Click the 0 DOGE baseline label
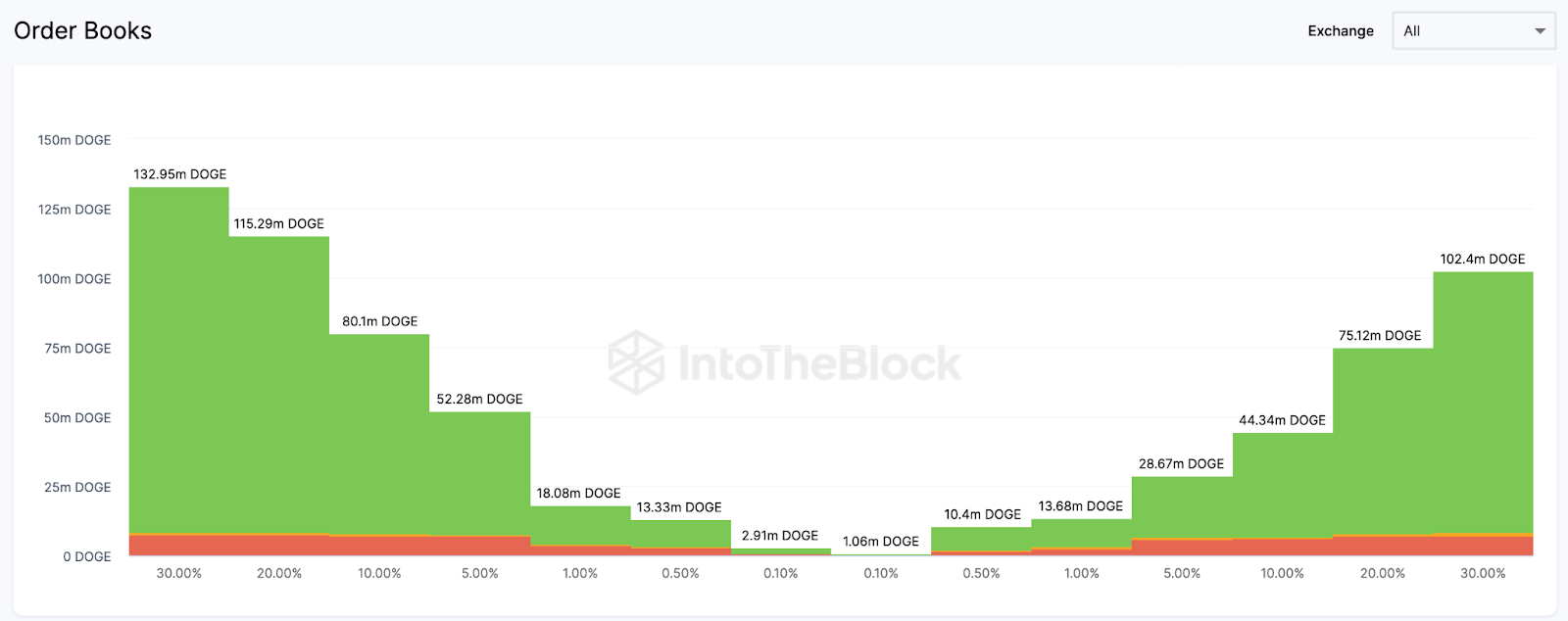 (x=86, y=555)
